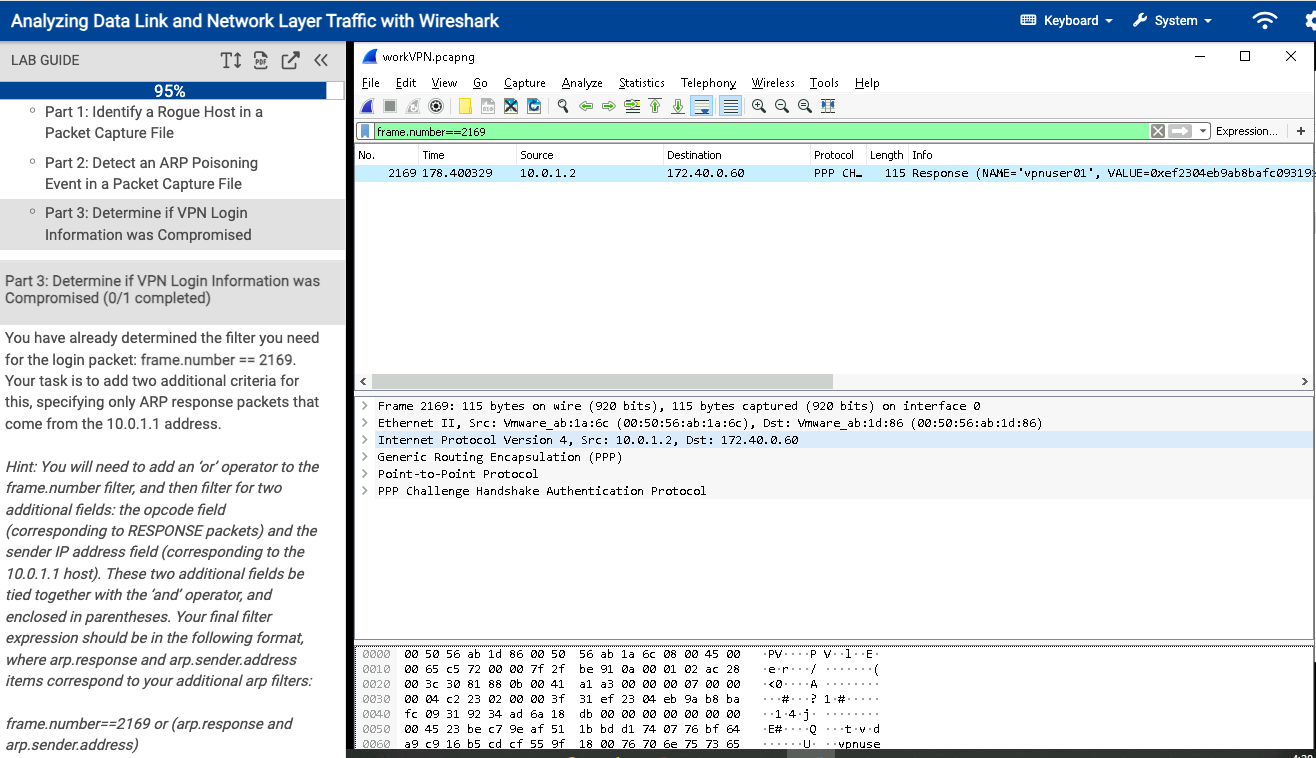The width and height of the screenshot is (1316, 758).
Task: Click the filter bookmarks icon
Action: point(365,130)
